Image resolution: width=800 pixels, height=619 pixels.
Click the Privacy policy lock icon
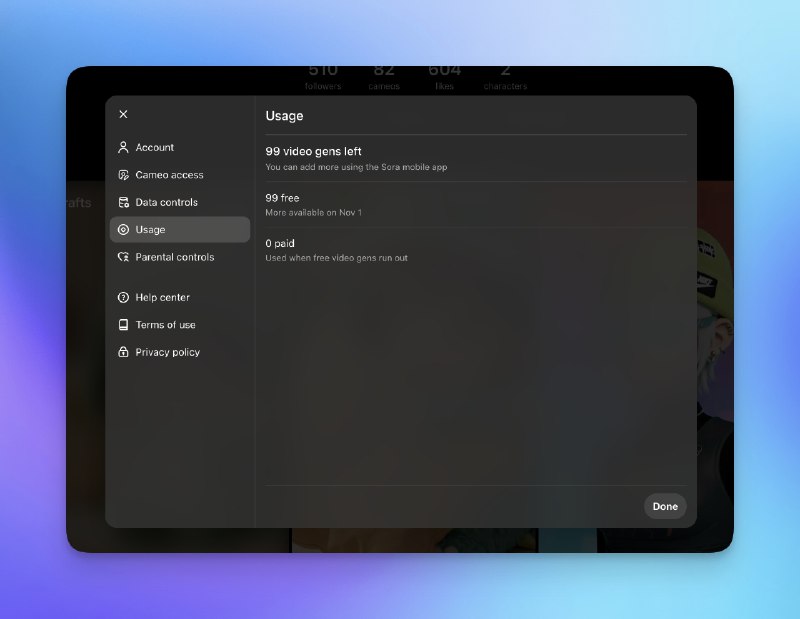pyautogui.click(x=123, y=352)
